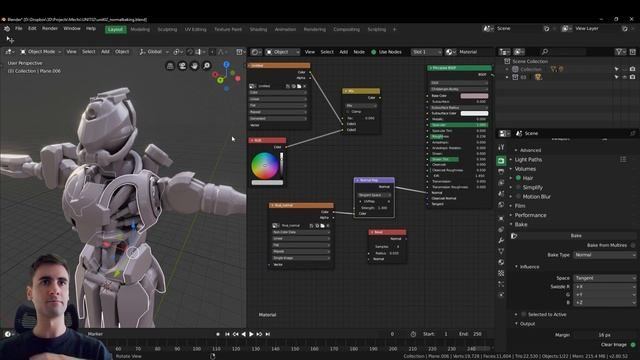Click the node editor type icon
The image size is (640, 360).
(256, 52)
